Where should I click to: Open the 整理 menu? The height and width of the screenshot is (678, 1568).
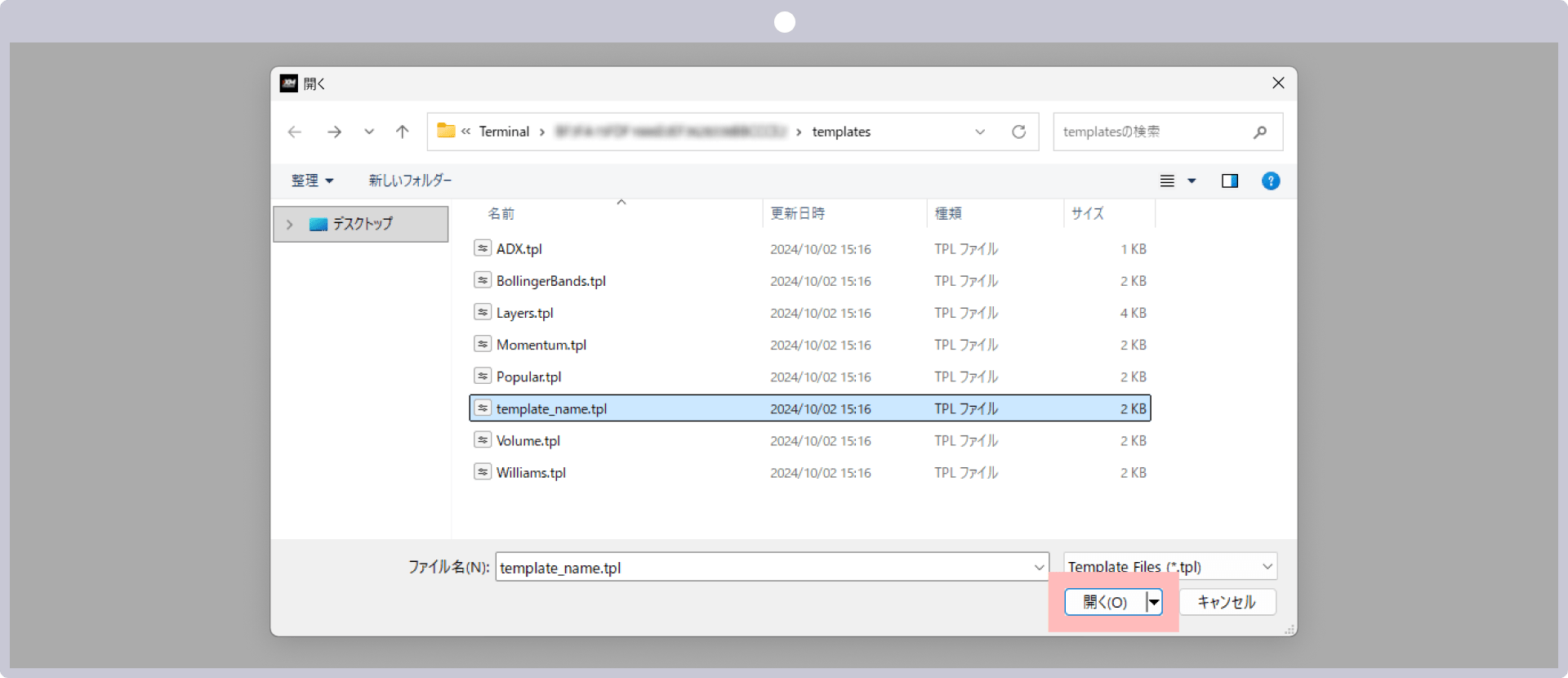pyautogui.click(x=312, y=181)
